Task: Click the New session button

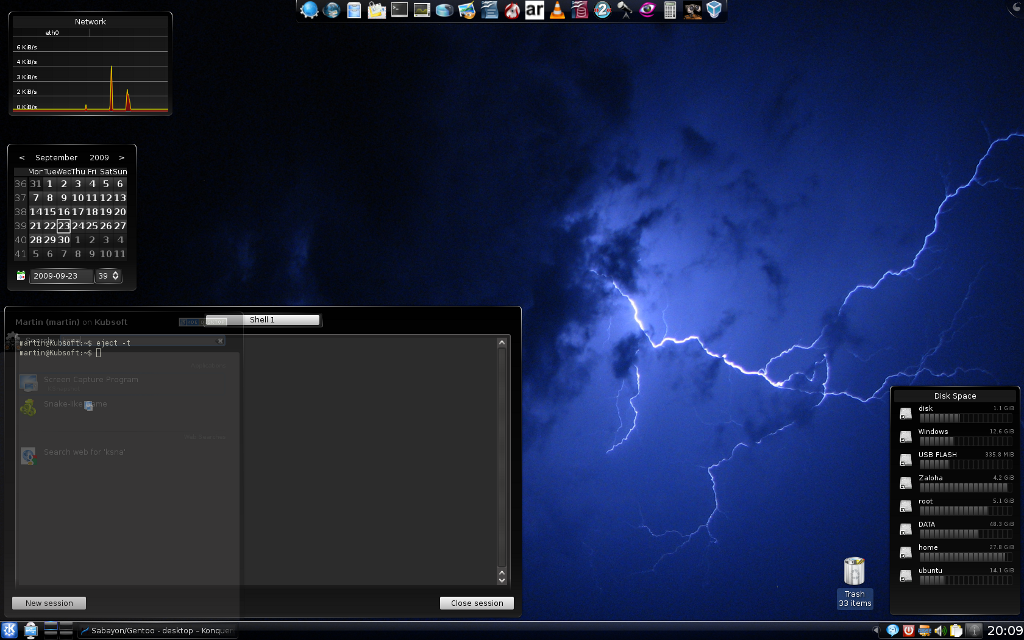Action: click(49, 603)
